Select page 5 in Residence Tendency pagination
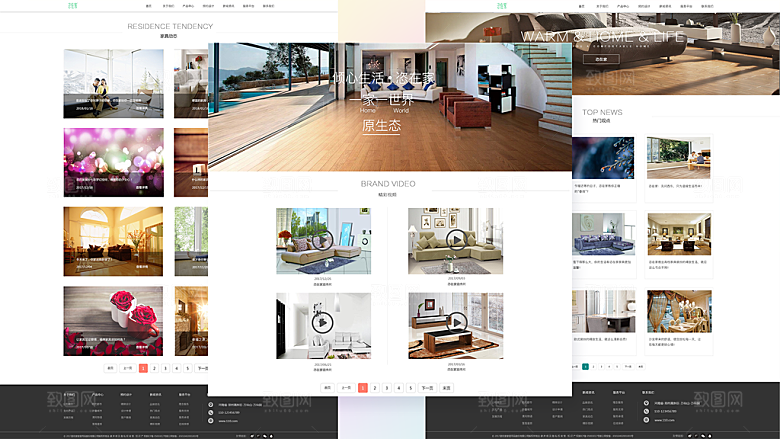Viewport: 780px width, 439px height. click(188, 368)
